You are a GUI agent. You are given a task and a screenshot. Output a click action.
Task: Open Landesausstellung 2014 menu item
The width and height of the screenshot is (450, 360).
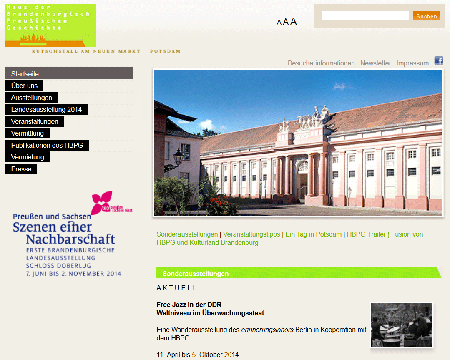coord(46,109)
